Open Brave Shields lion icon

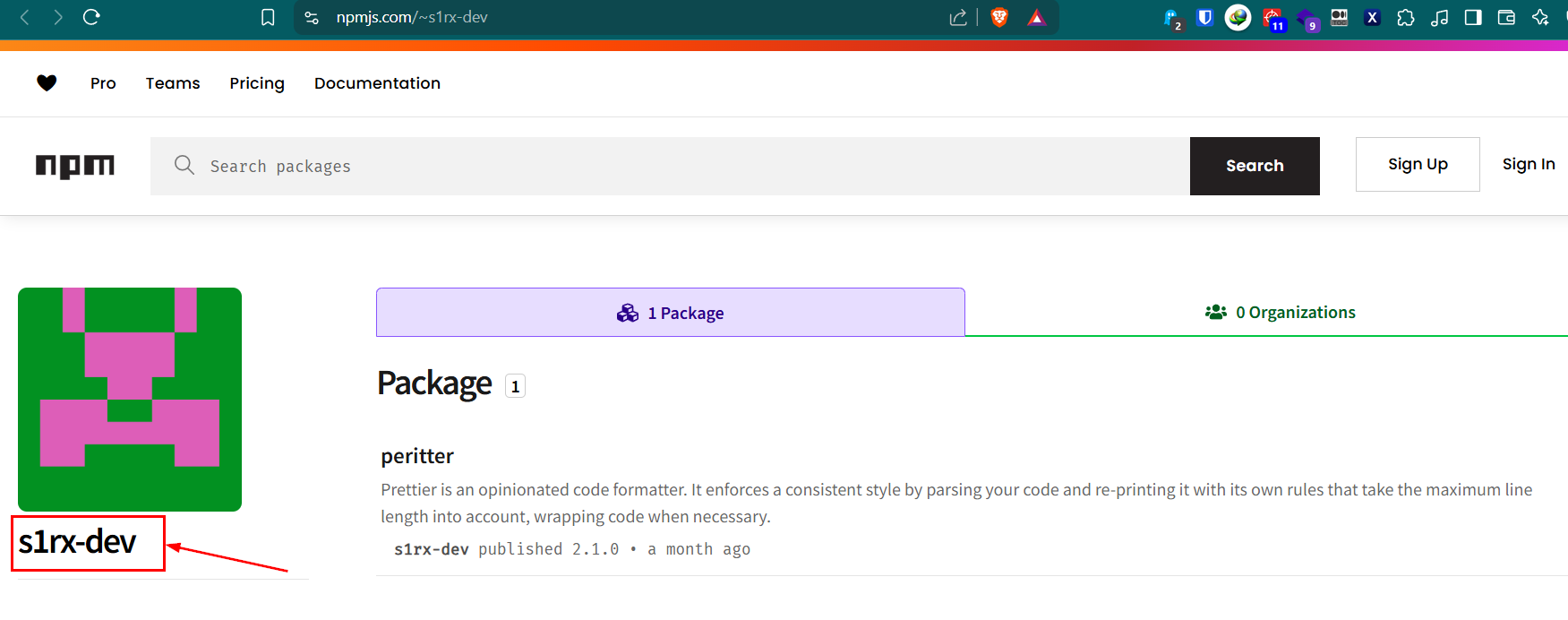tap(999, 17)
